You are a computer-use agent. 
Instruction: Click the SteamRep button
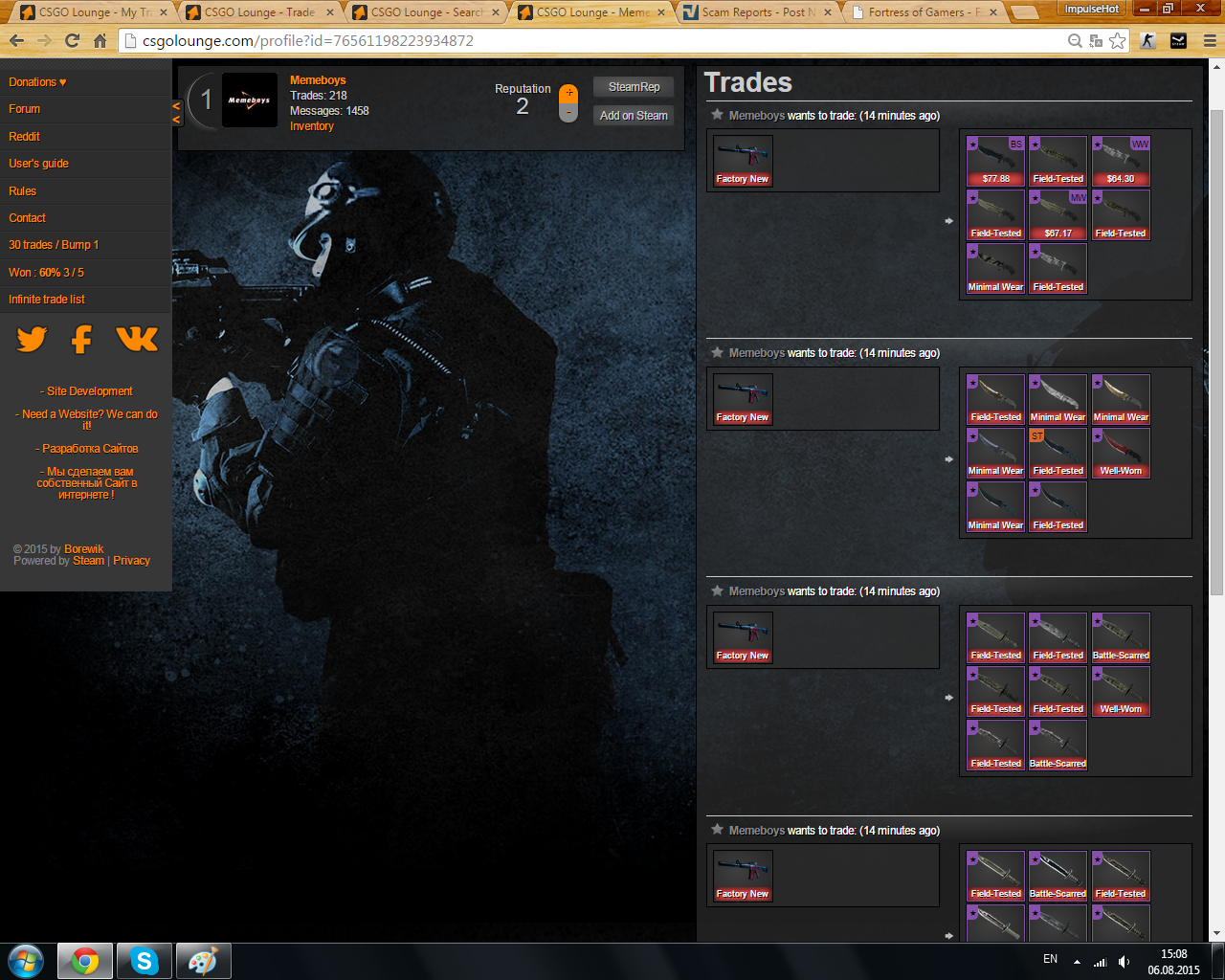pyautogui.click(x=634, y=87)
